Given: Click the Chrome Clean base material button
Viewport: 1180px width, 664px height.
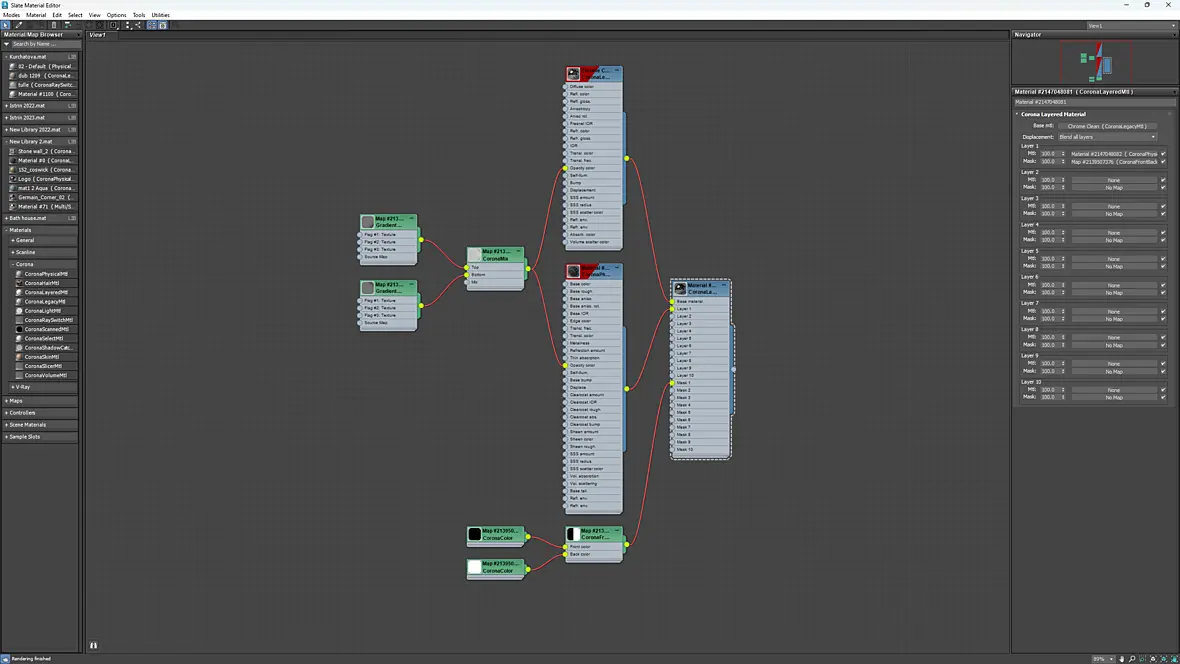Looking at the screenshot, I should pyautogui.click(x=1107, y=126).
